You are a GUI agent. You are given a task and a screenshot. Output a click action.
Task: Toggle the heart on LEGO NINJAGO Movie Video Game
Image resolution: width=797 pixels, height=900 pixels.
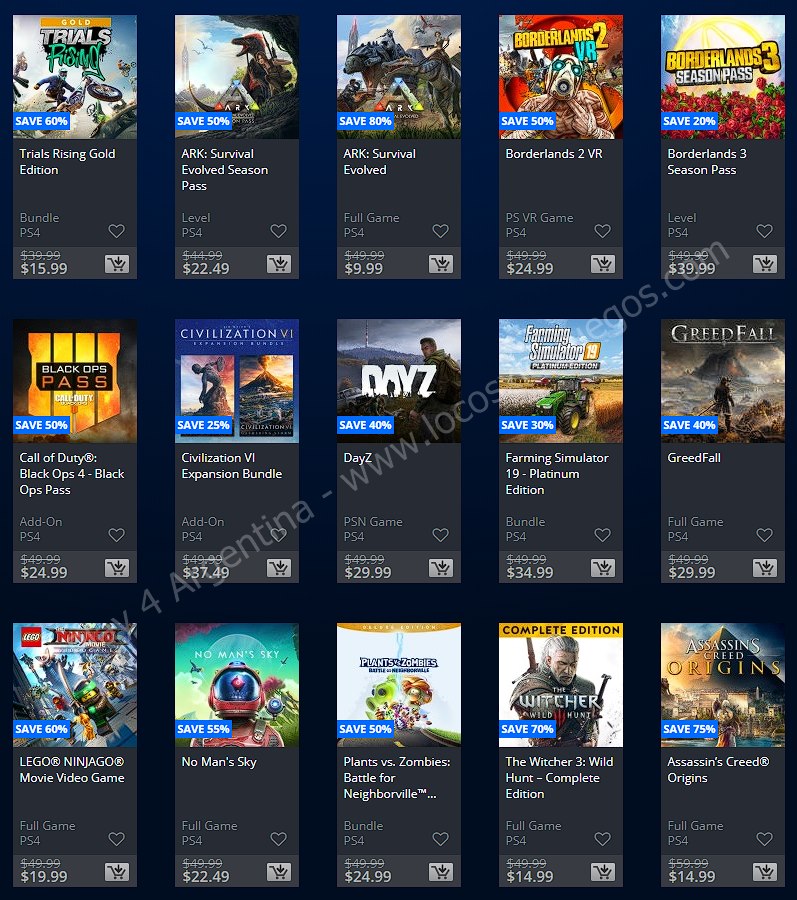tap(116, 839)
